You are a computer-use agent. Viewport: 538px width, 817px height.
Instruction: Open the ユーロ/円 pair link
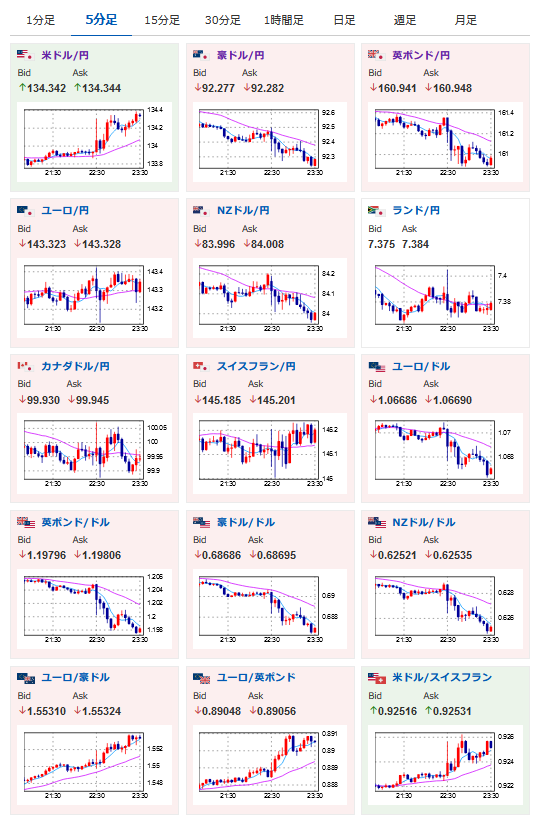pyautogui.click(x=65, y=211)
